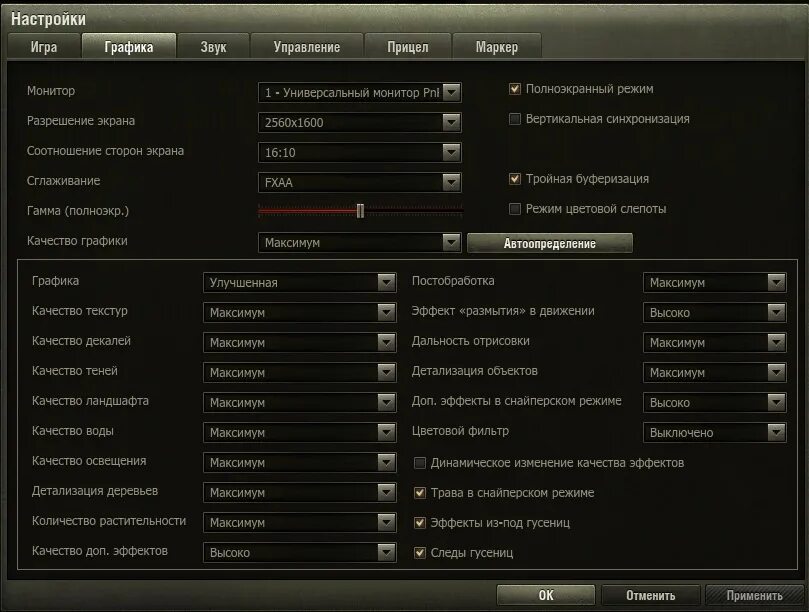Open the Разрешение экрана dropdown

coord(452,121)
